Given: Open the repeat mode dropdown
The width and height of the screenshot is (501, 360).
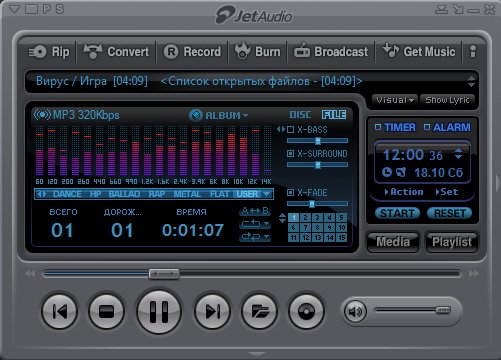Looking at the screenshot, I should [255, 224].
